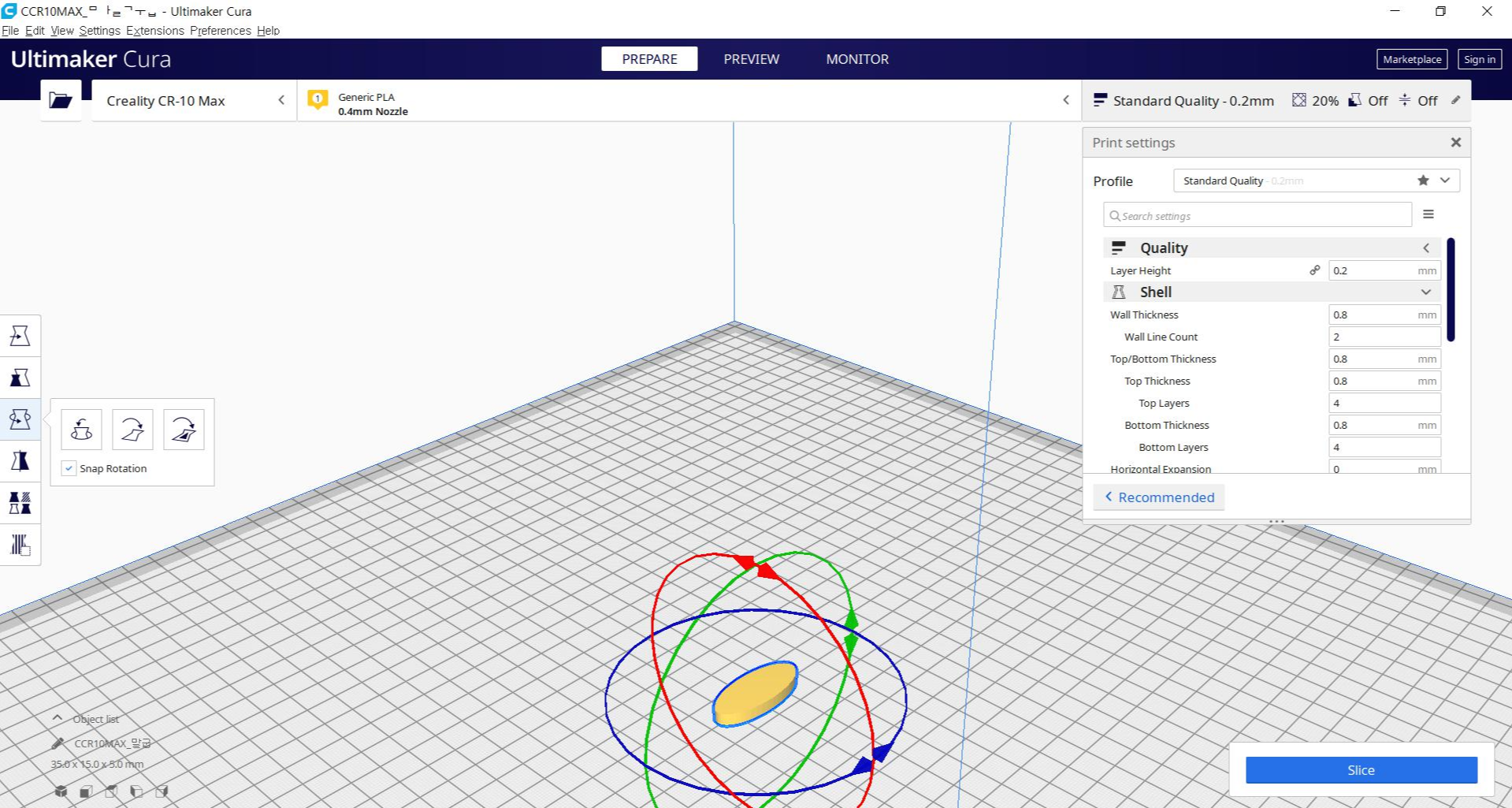Open the Preferences menu

click(221, 31)
